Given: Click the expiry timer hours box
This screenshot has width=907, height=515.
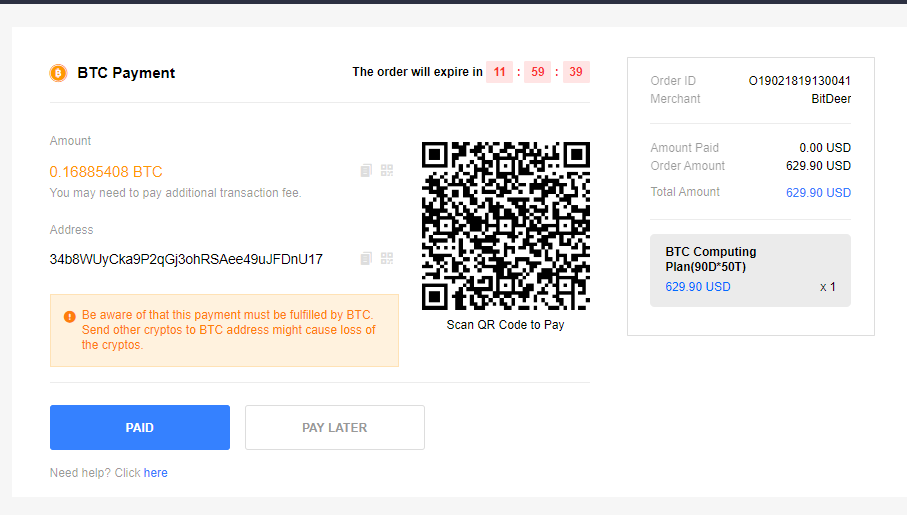Looking at the screenshot, I should coord(499,72).
